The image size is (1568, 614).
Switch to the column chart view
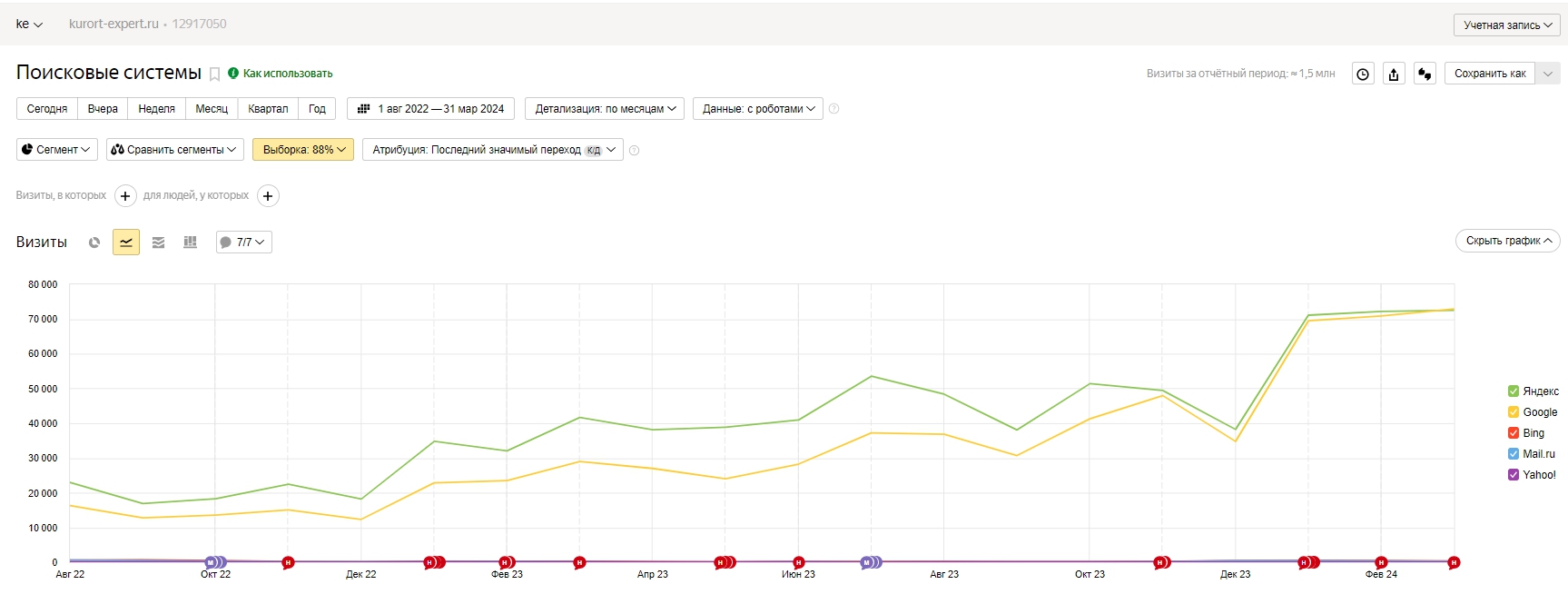point(190,243)
